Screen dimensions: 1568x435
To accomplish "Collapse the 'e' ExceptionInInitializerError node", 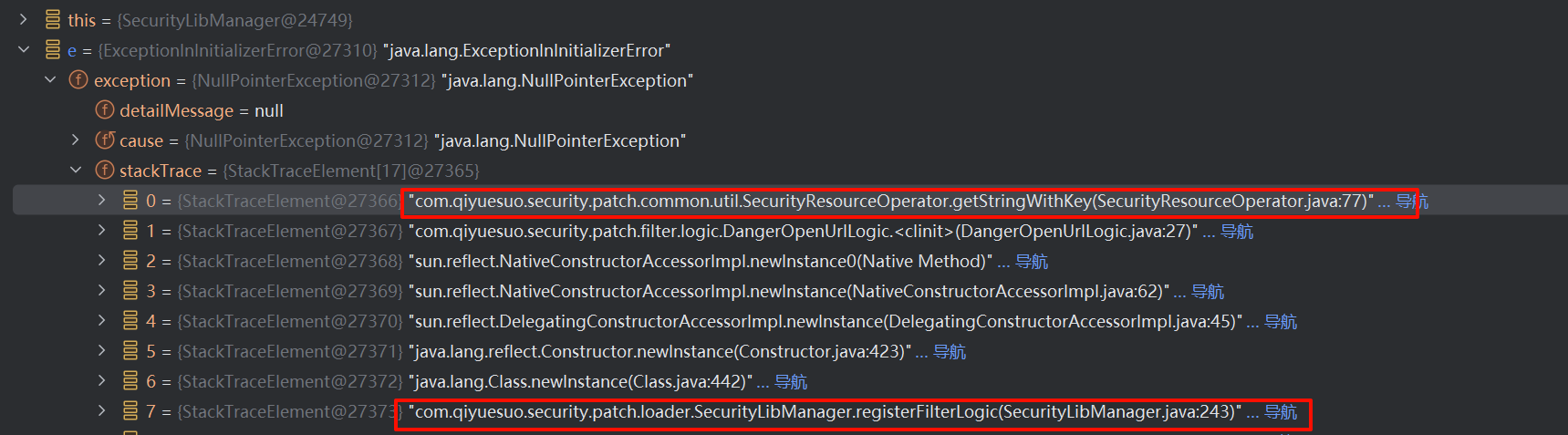I will (24, 49).
